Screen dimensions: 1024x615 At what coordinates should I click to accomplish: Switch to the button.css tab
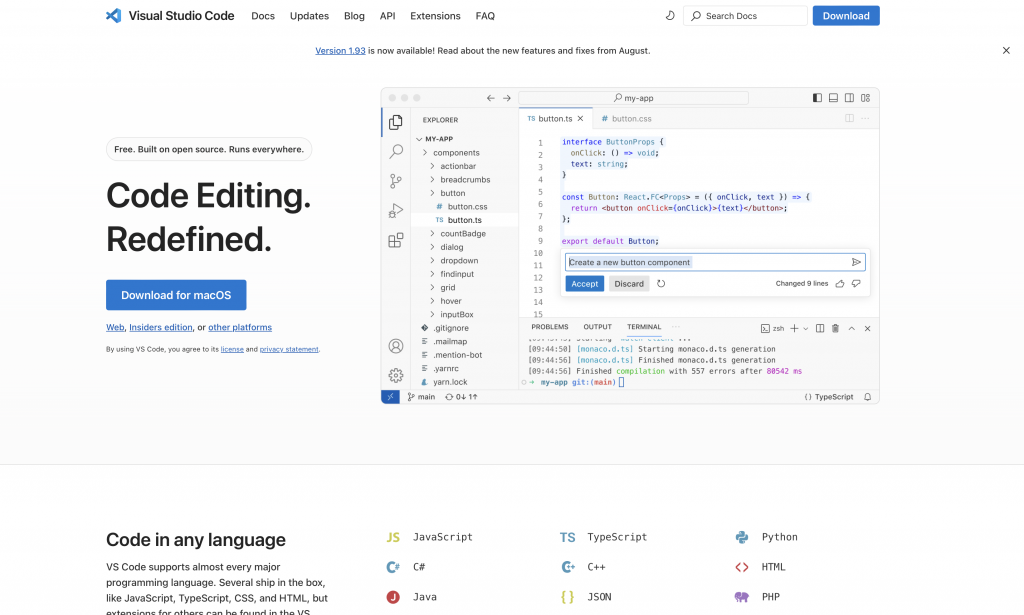click(626, 119)
